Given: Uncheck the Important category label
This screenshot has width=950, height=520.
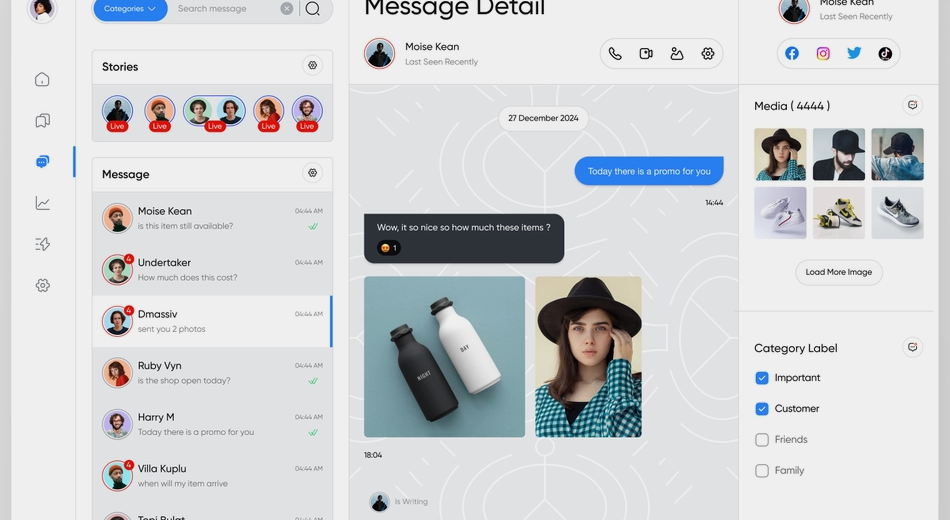Looking at the screenshot, I should (762, 378).
